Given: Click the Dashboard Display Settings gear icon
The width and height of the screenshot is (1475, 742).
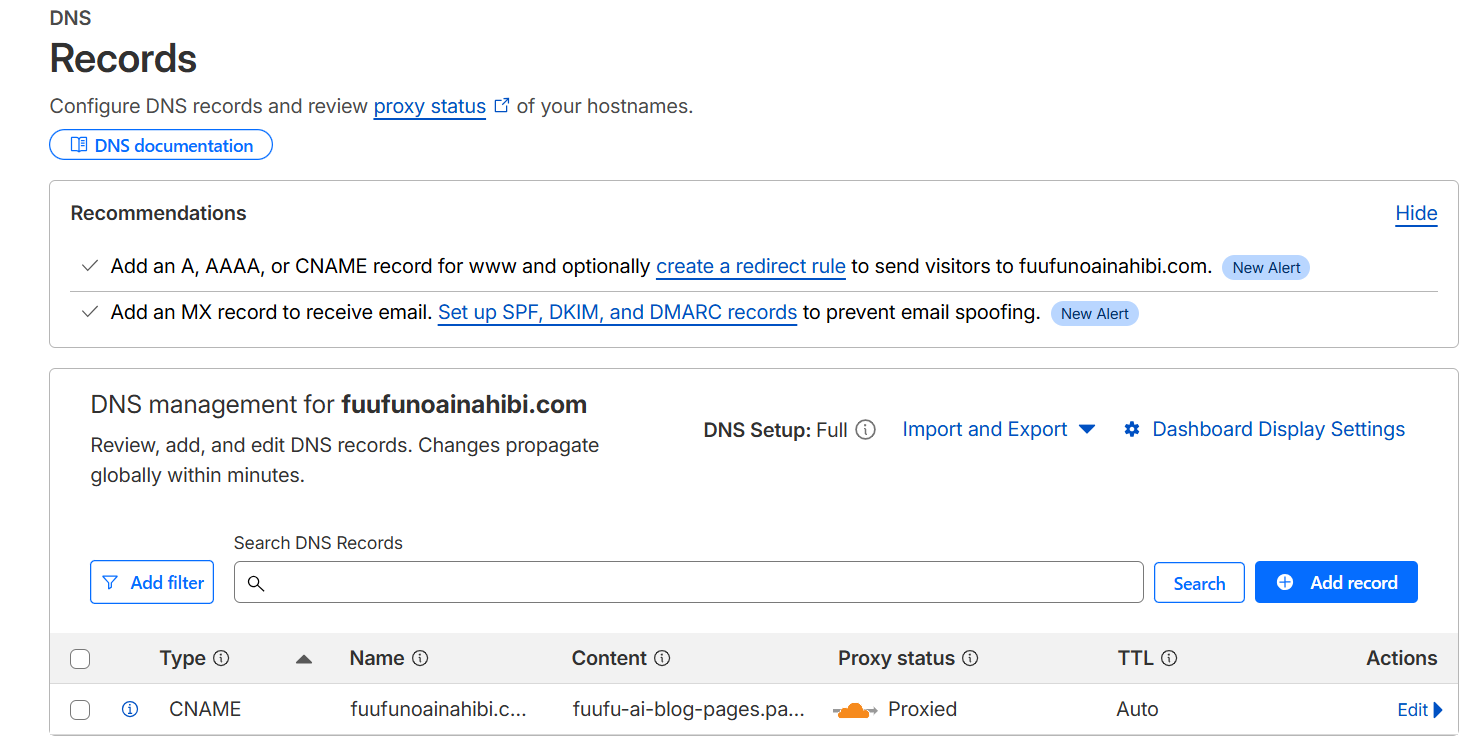Looking at the screenshot, I should [1132, 430].
